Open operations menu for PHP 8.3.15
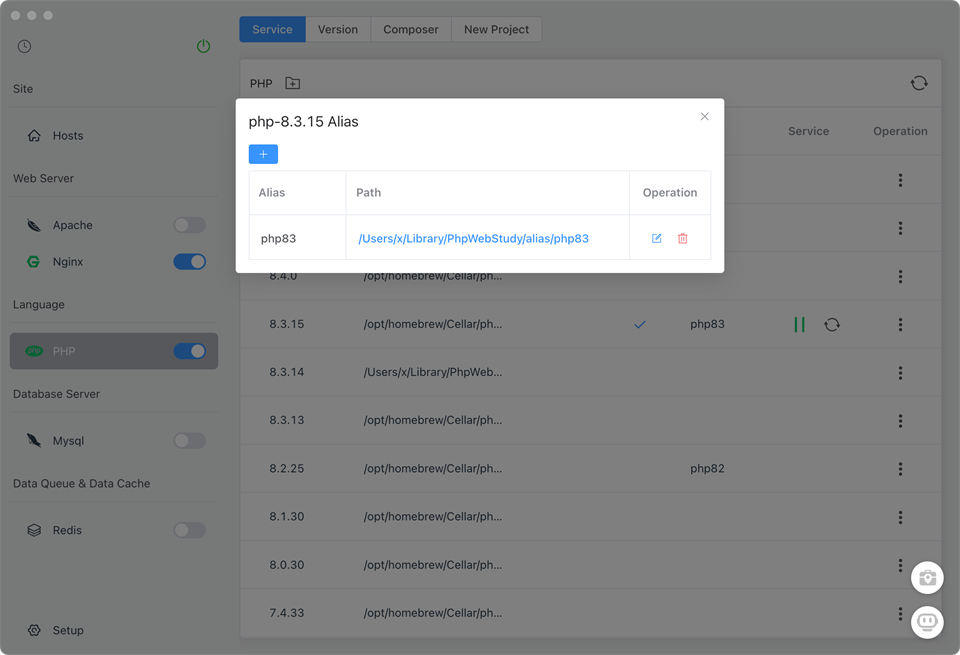This screenshot has width=960, height=655. point(900,324)
